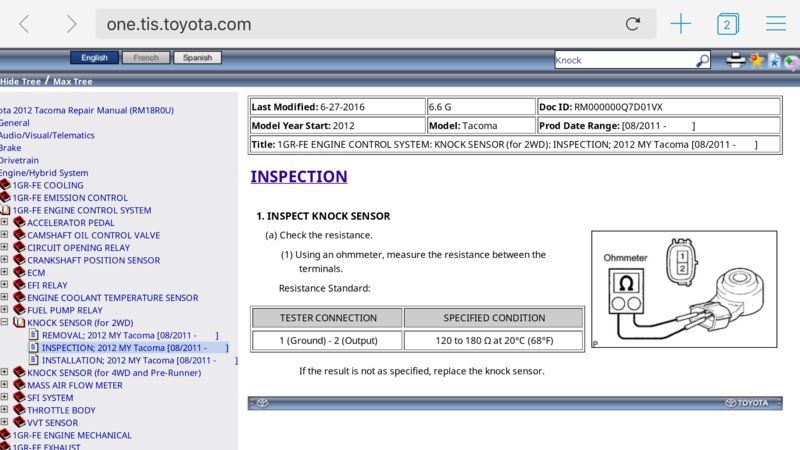The image size is (800, 450).
Task: Open the Brake section
Action: click(x=11, y=148)
